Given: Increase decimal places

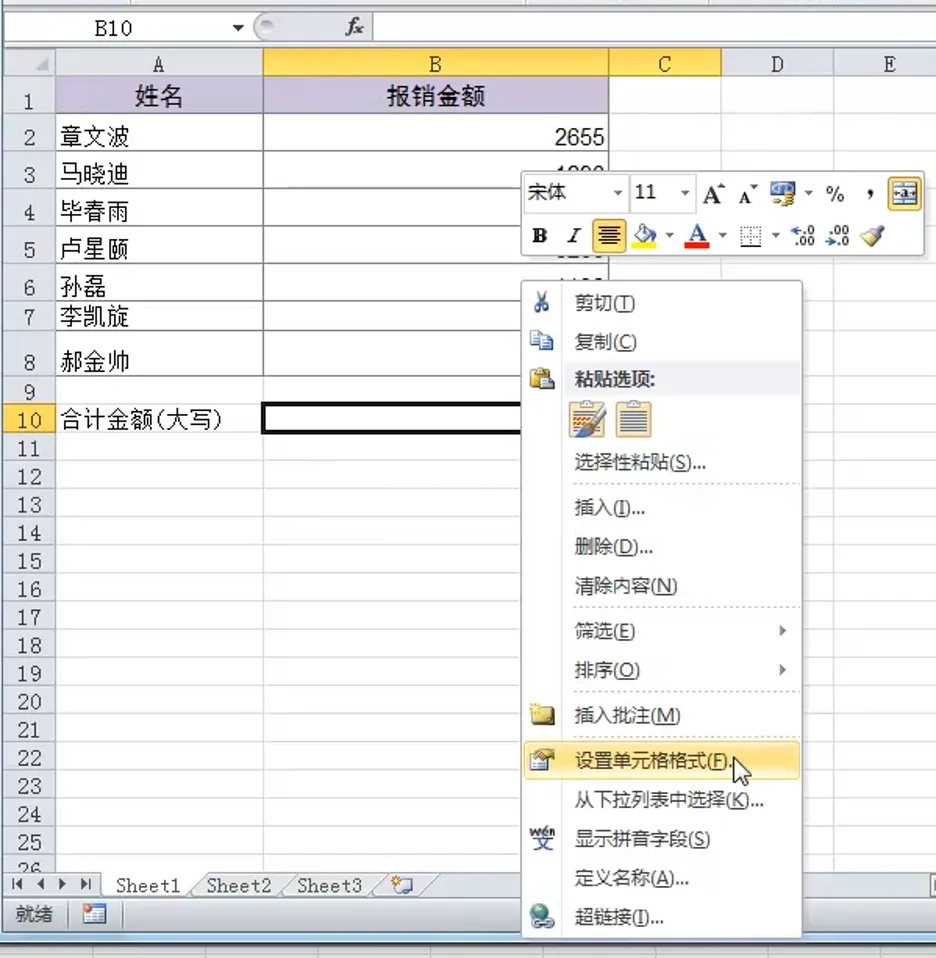Looking at the screenshot, I should (x=803, y=236).
